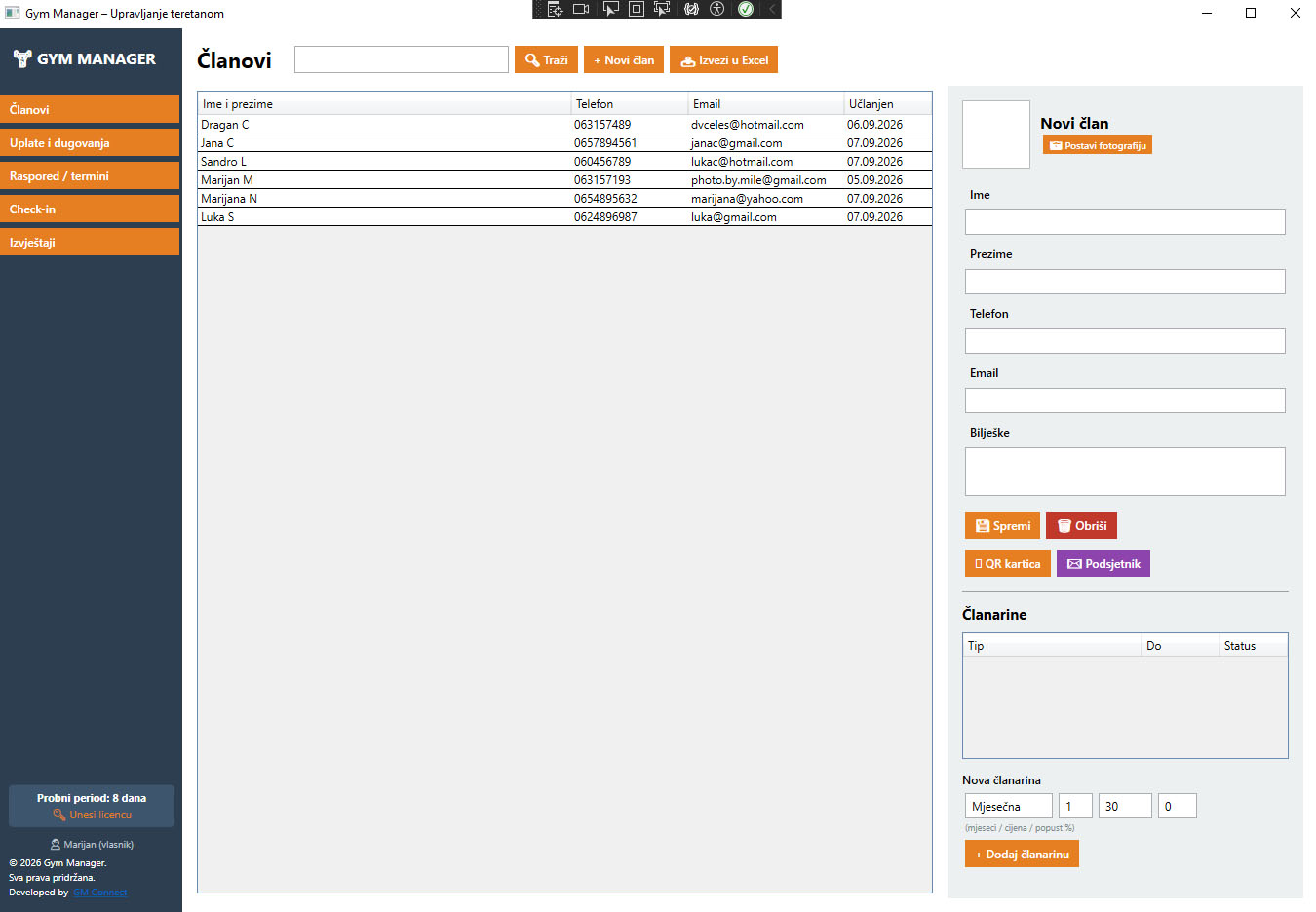Screen dimensions: 1316x912
Task: Activate the Select Element cursor tool
Action: [610, 9]
